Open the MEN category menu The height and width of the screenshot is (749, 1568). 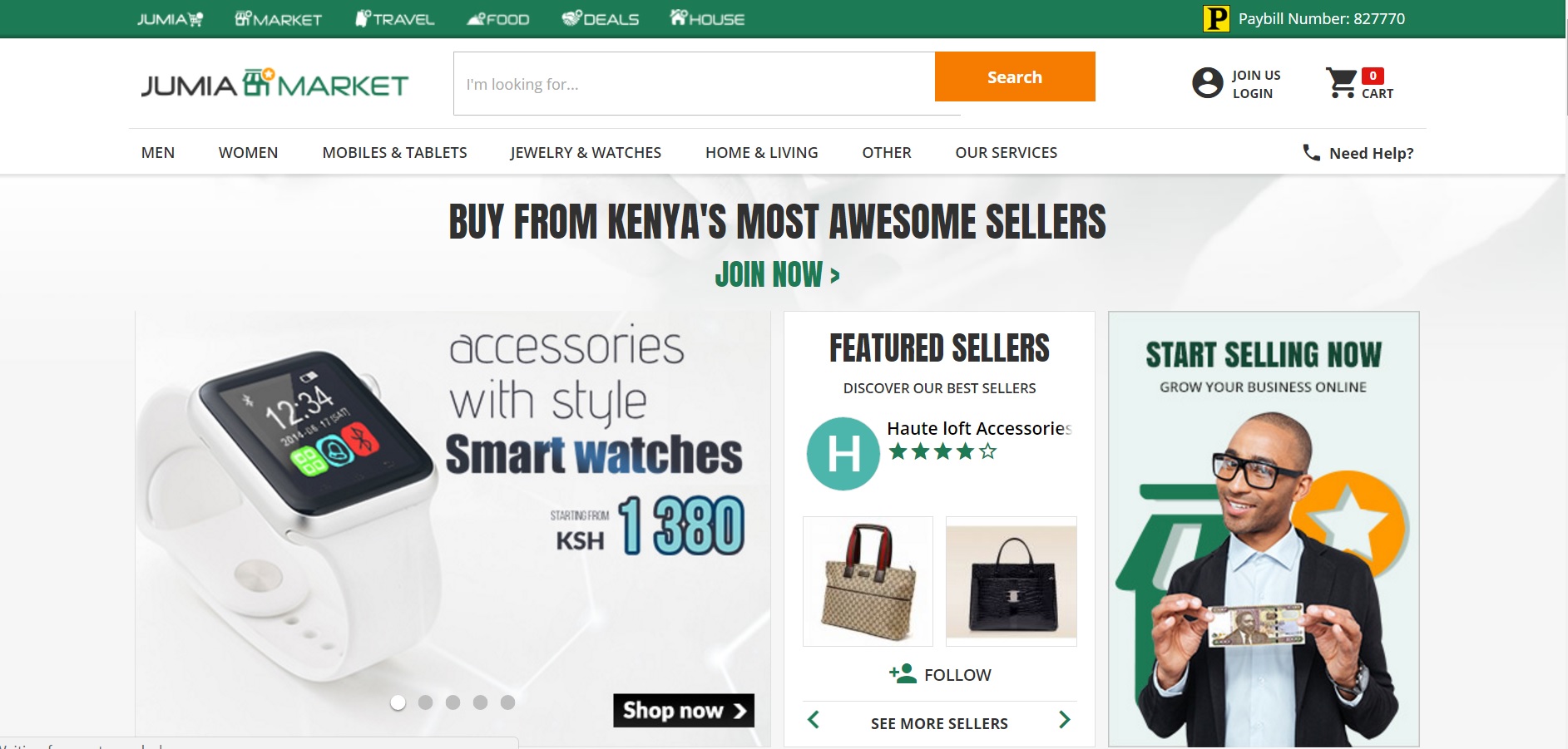tap(157, 152)
